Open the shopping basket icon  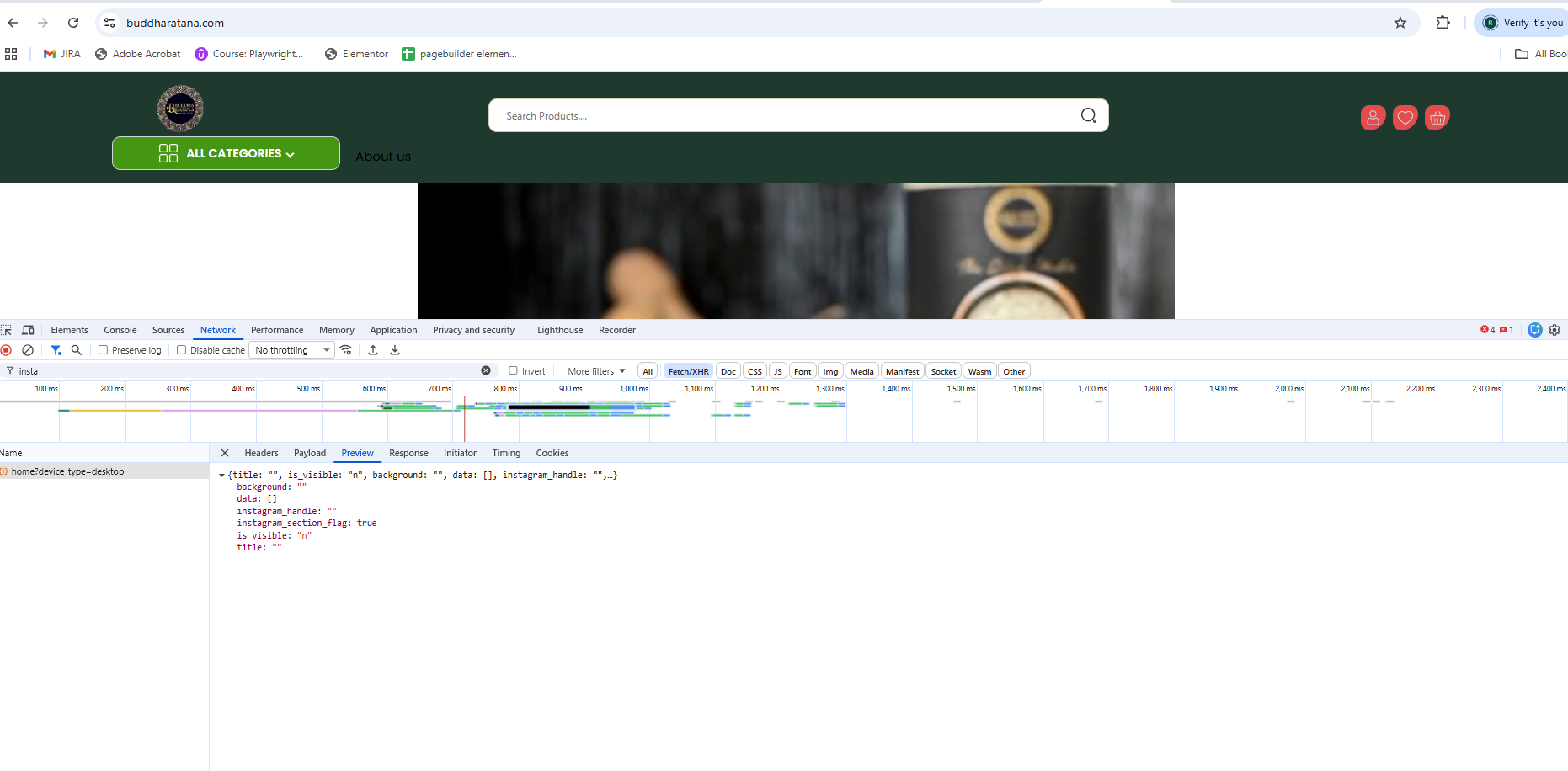point(1437,118)
